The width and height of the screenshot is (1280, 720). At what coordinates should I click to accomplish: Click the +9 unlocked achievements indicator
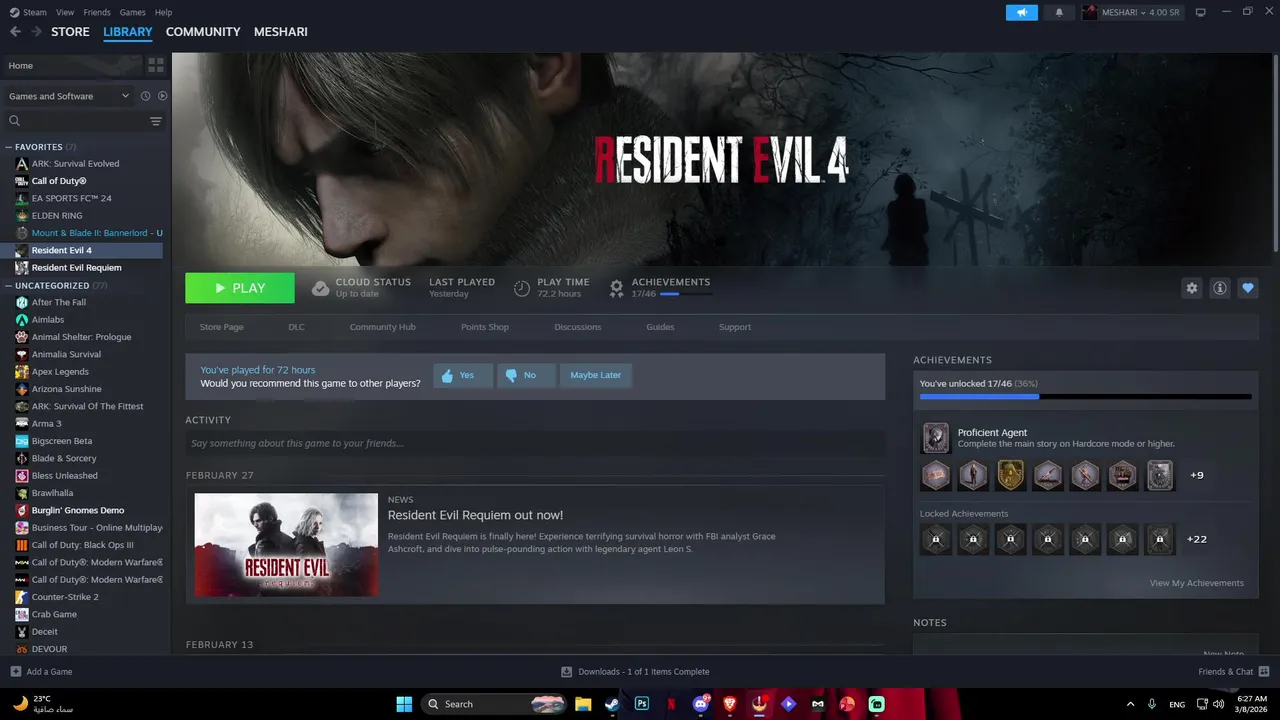click(1196, 475)
